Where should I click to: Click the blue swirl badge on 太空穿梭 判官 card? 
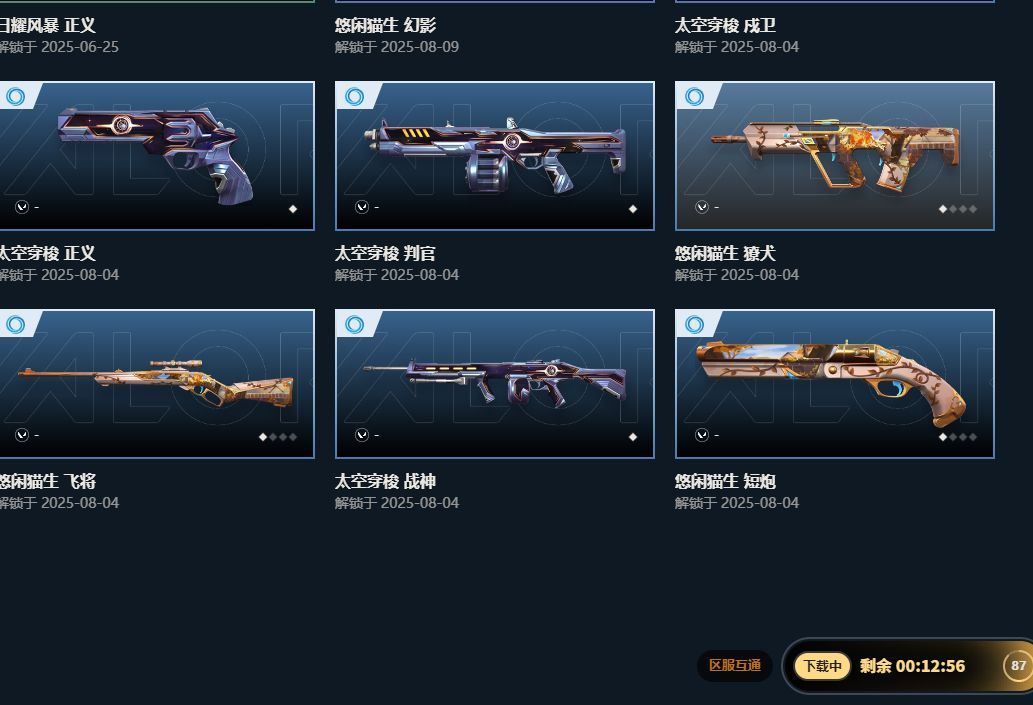coord(354,97)
